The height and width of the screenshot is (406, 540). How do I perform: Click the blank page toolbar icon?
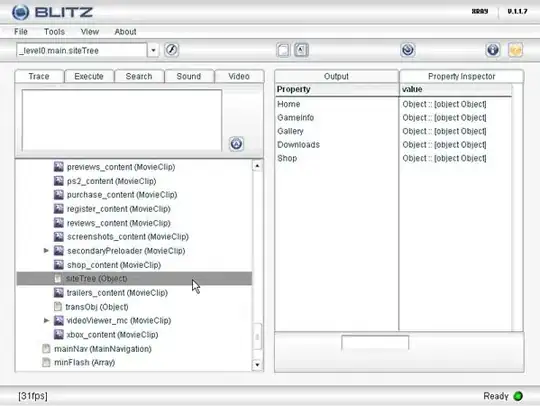pos(283,50)
